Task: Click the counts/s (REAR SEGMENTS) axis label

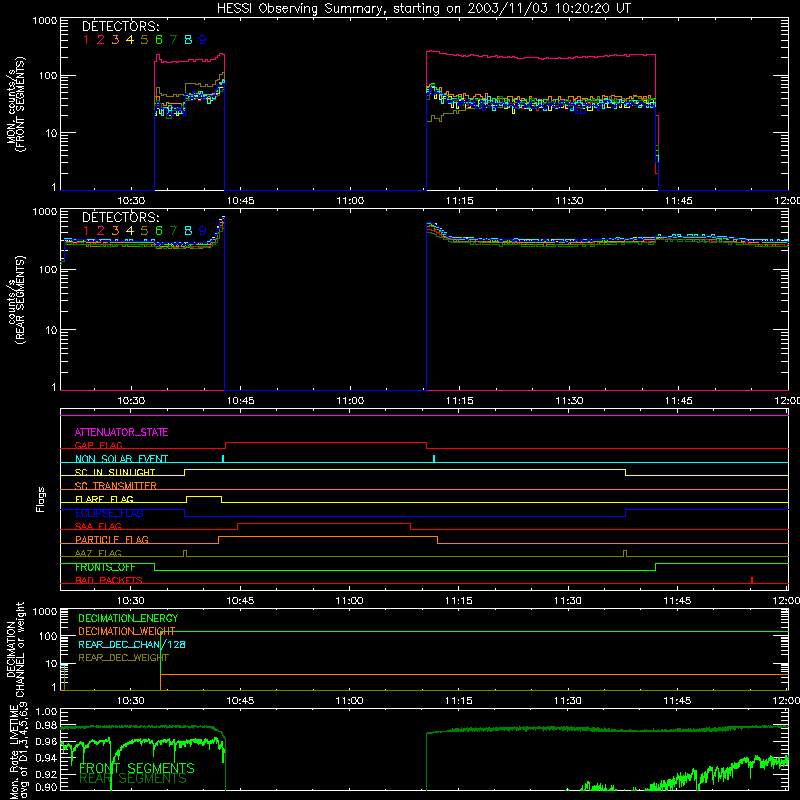Action: tap(16, 300)
